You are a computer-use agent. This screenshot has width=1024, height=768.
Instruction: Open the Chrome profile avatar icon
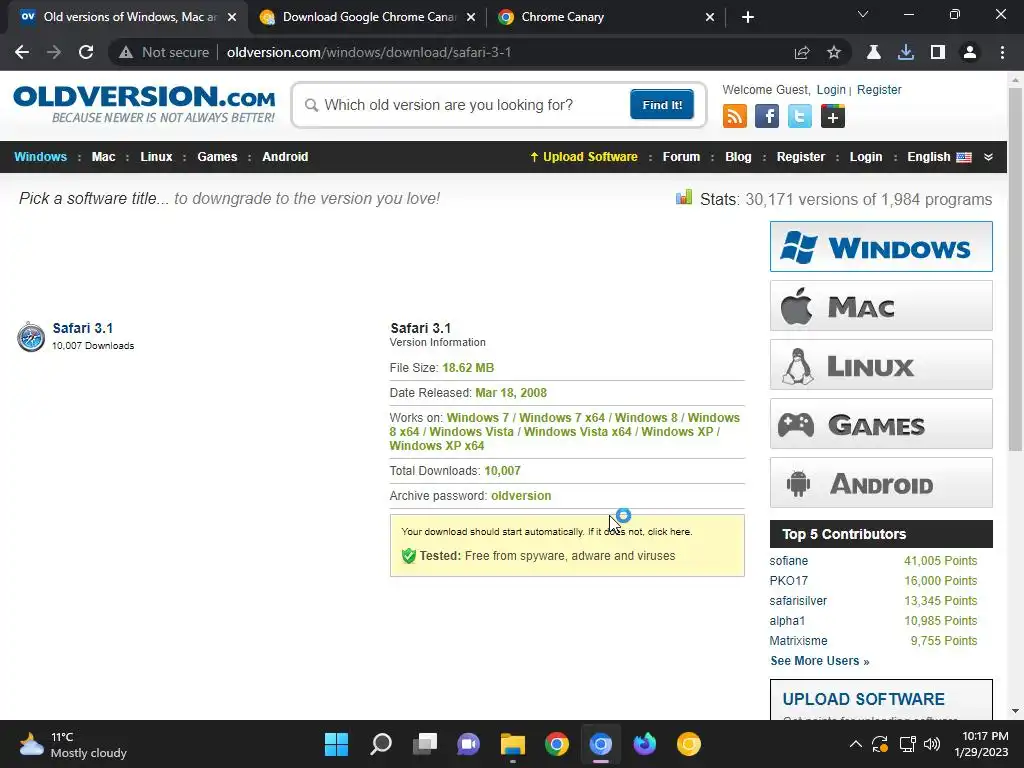click(x=970, y=52)
